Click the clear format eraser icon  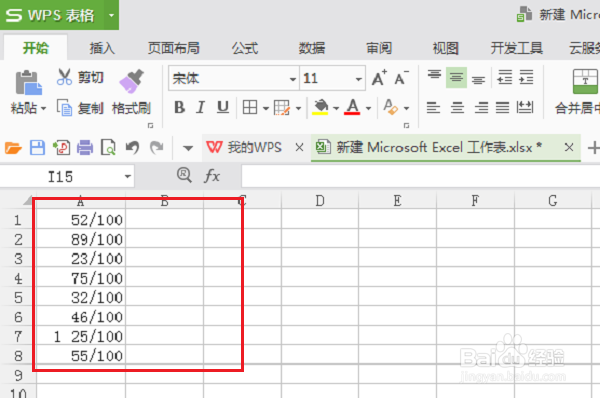coord(391,108)
